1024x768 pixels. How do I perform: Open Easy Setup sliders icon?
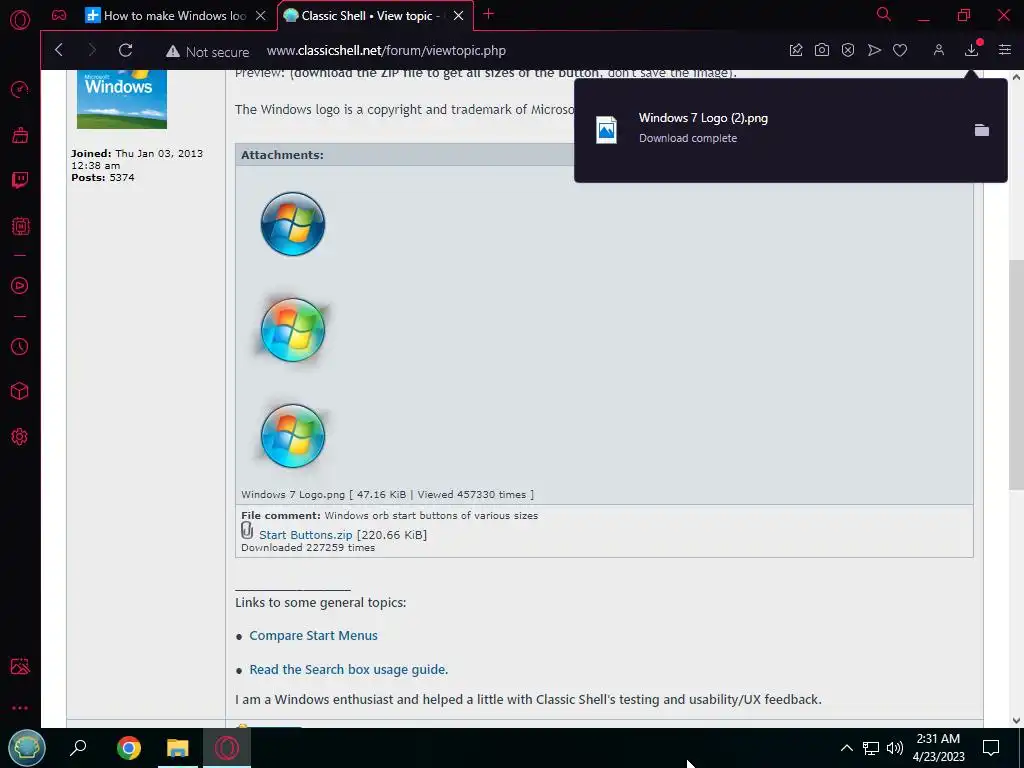[x=1005, y=50]
